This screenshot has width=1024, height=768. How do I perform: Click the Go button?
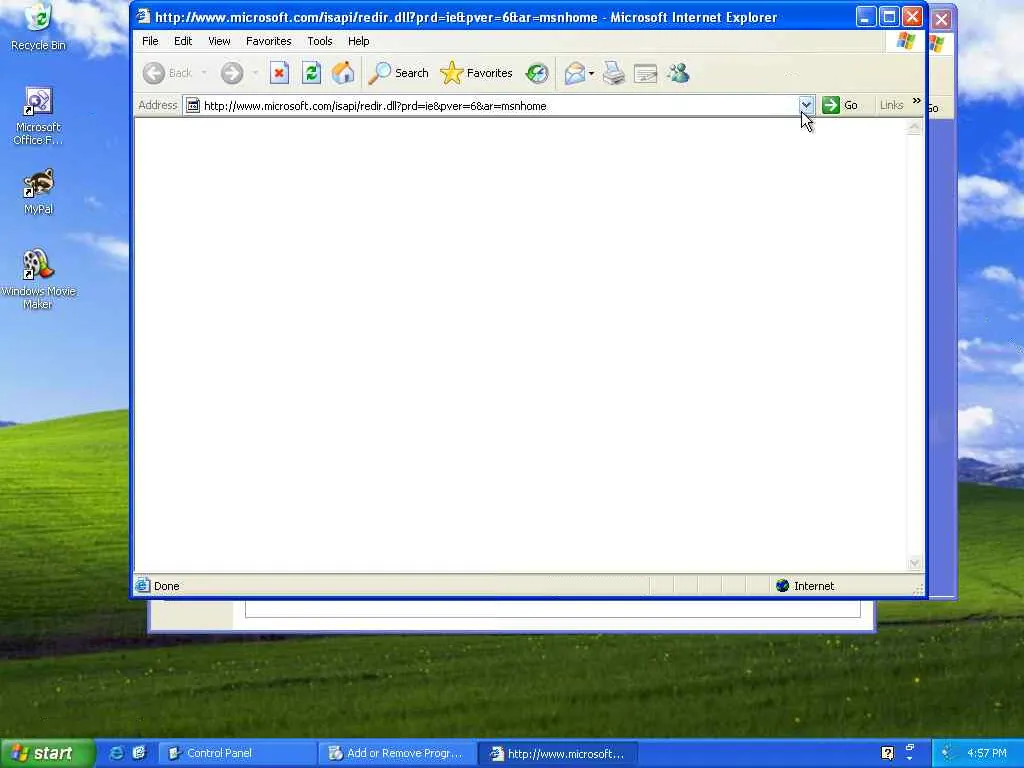coord(840,105)
